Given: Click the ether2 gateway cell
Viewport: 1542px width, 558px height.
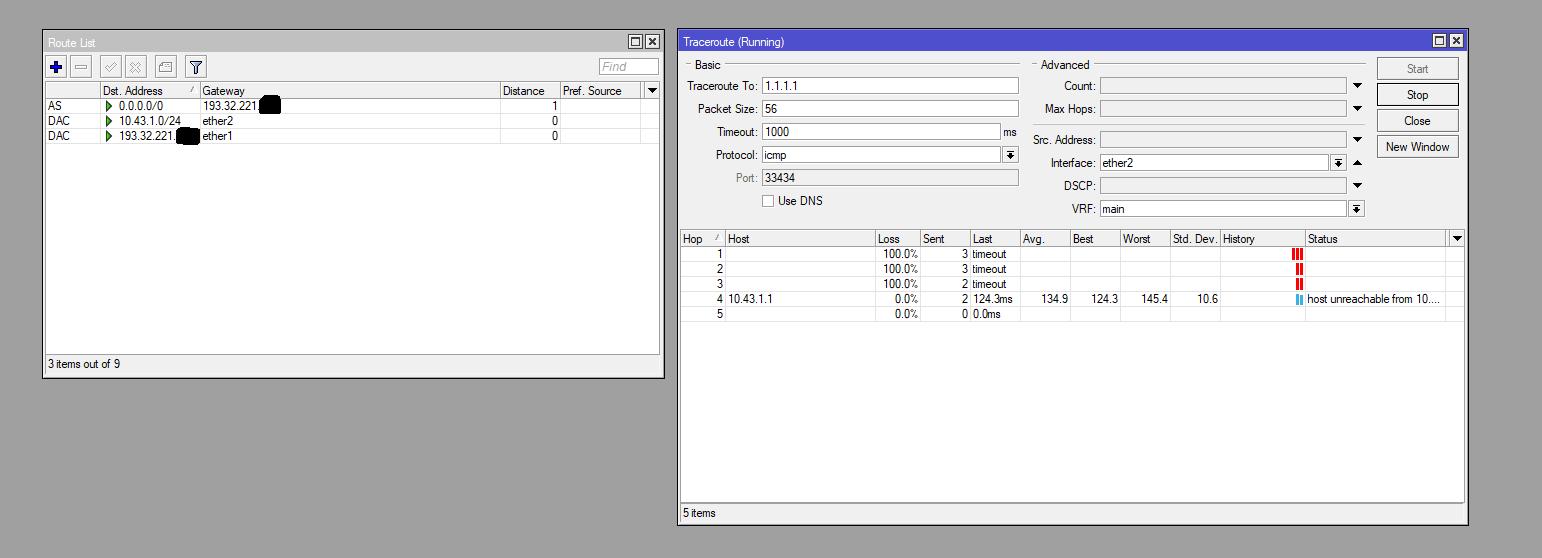Looking at the screenshot, I should tap(350, 120).
